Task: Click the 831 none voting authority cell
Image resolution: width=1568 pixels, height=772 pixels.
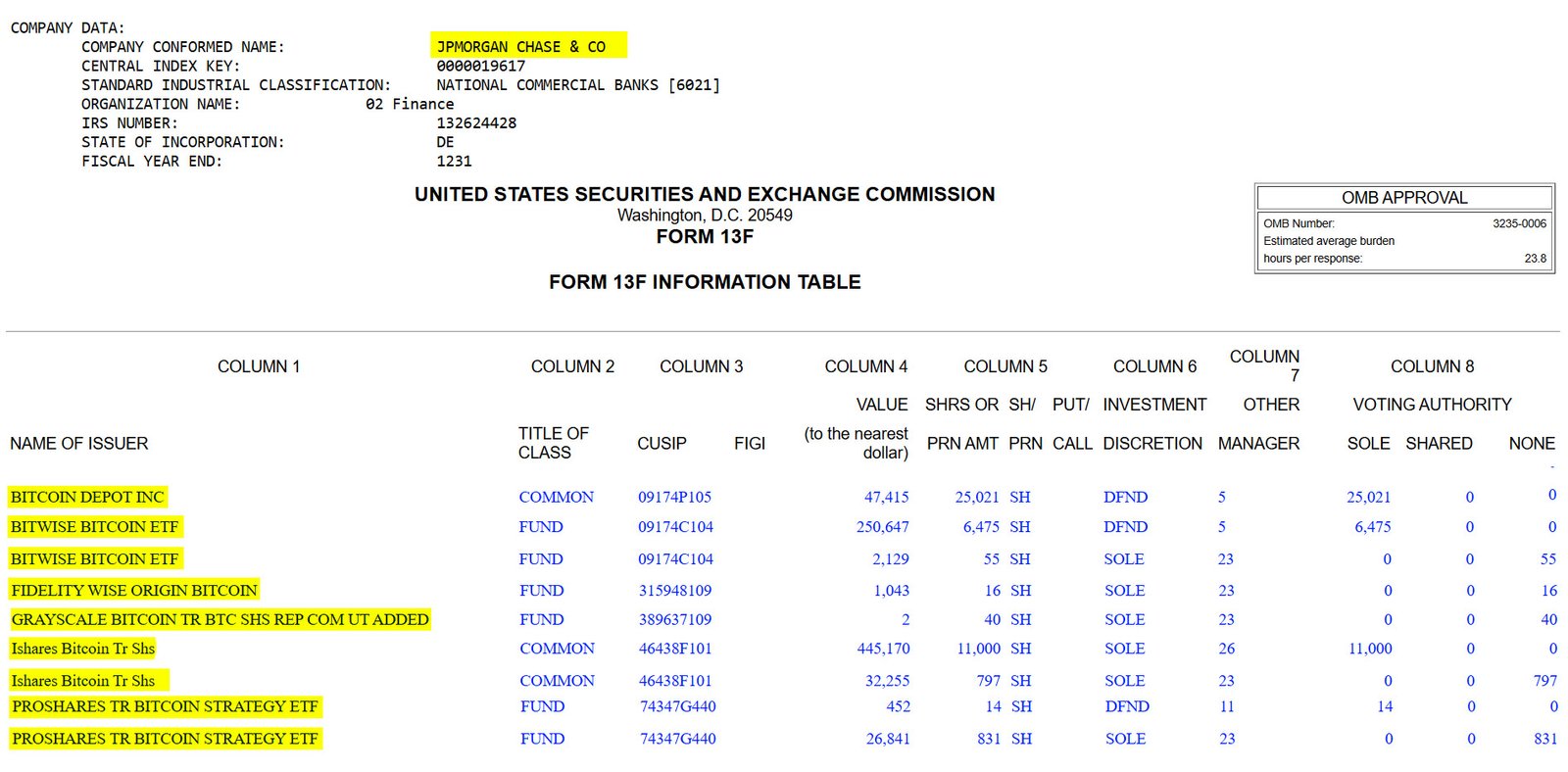Action: pyautogui.click(x=1545, y=739)
